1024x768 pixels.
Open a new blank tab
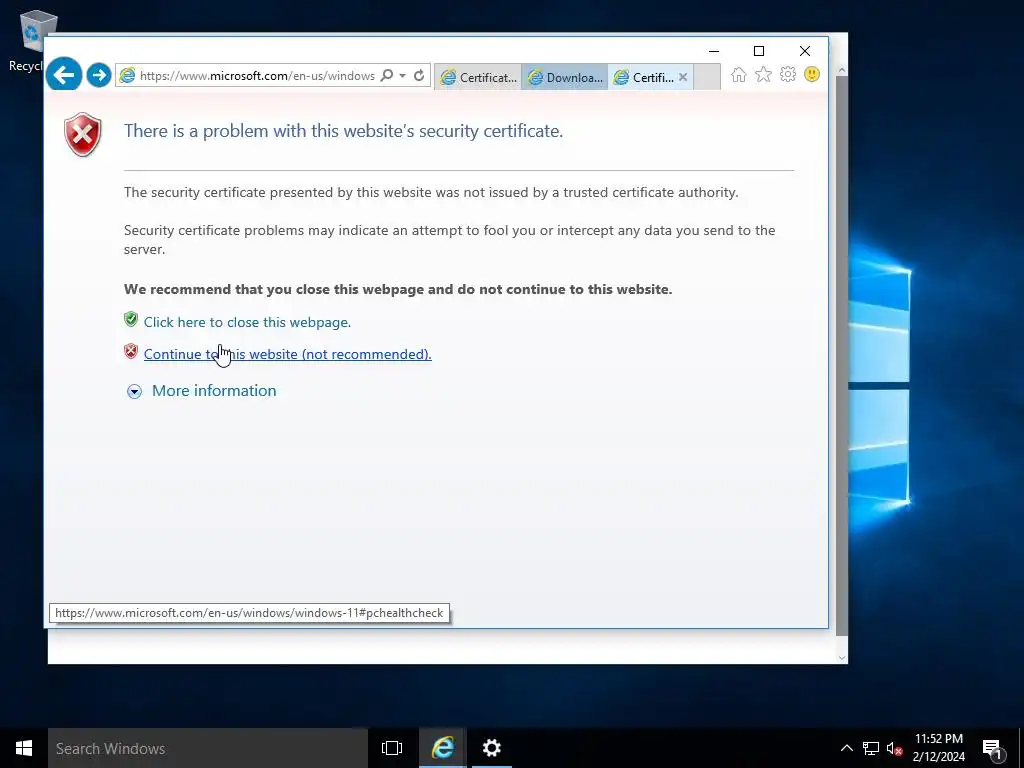coord(707,77)
